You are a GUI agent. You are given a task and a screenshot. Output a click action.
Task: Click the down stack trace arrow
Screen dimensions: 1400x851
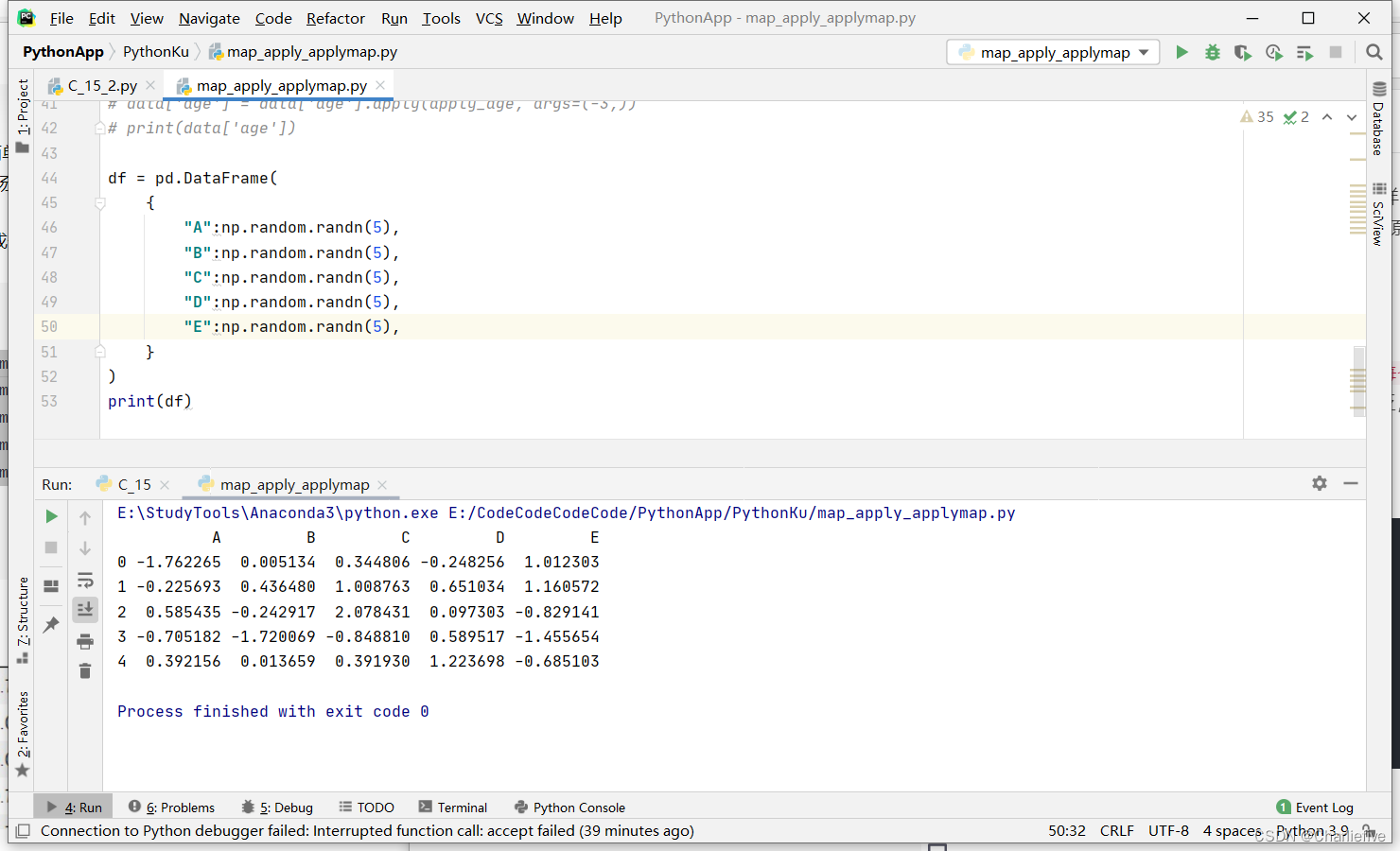tap(85, 548)
